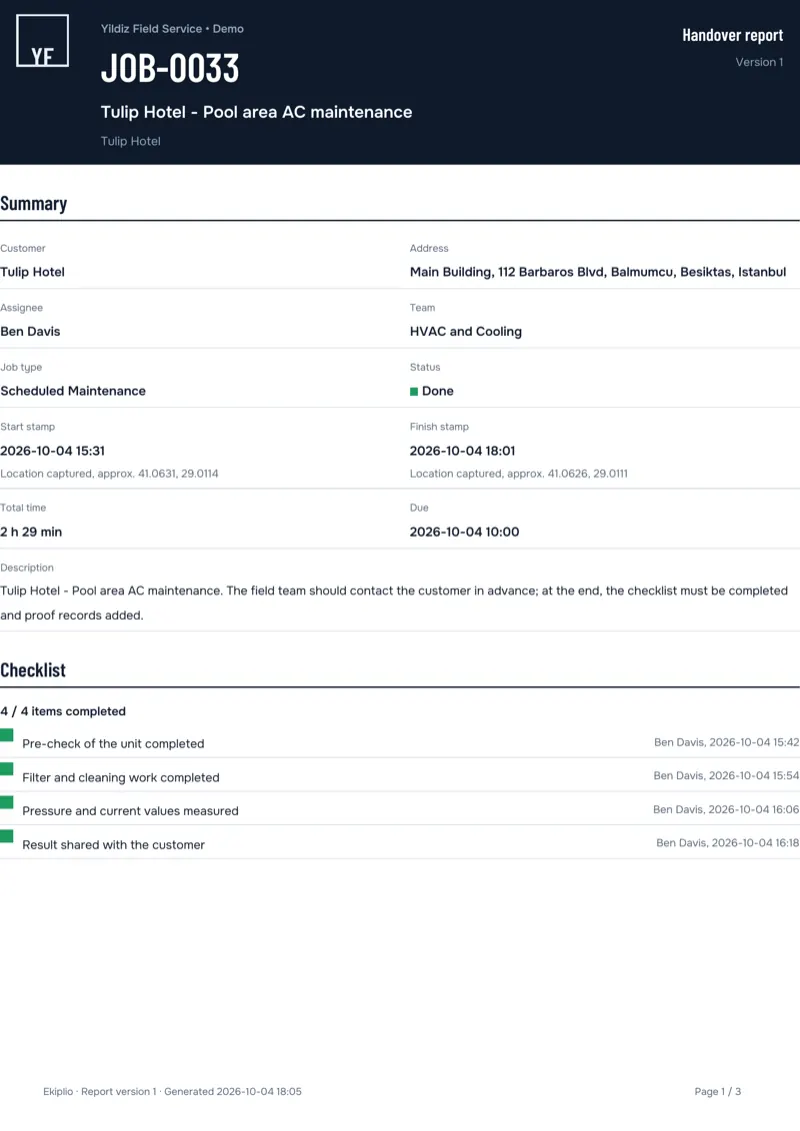
Task: Click the checkbox for Pressure and current values measured
Action: 7,803
